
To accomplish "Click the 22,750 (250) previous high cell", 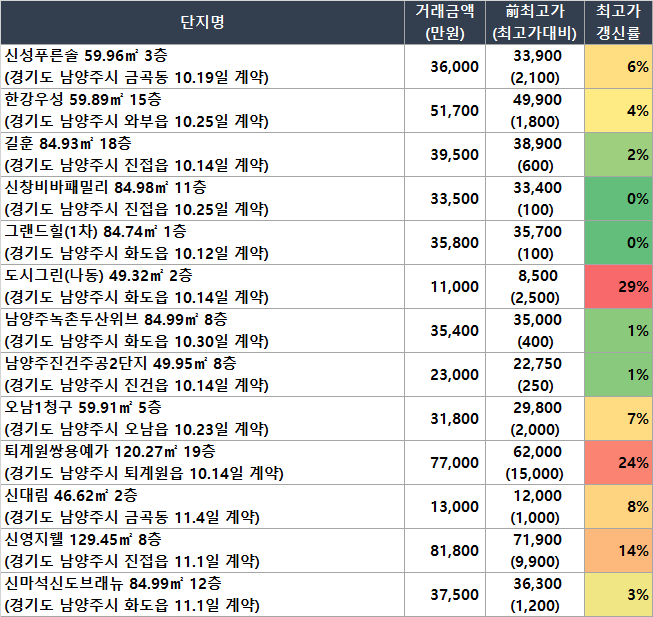I will point(535,375).
